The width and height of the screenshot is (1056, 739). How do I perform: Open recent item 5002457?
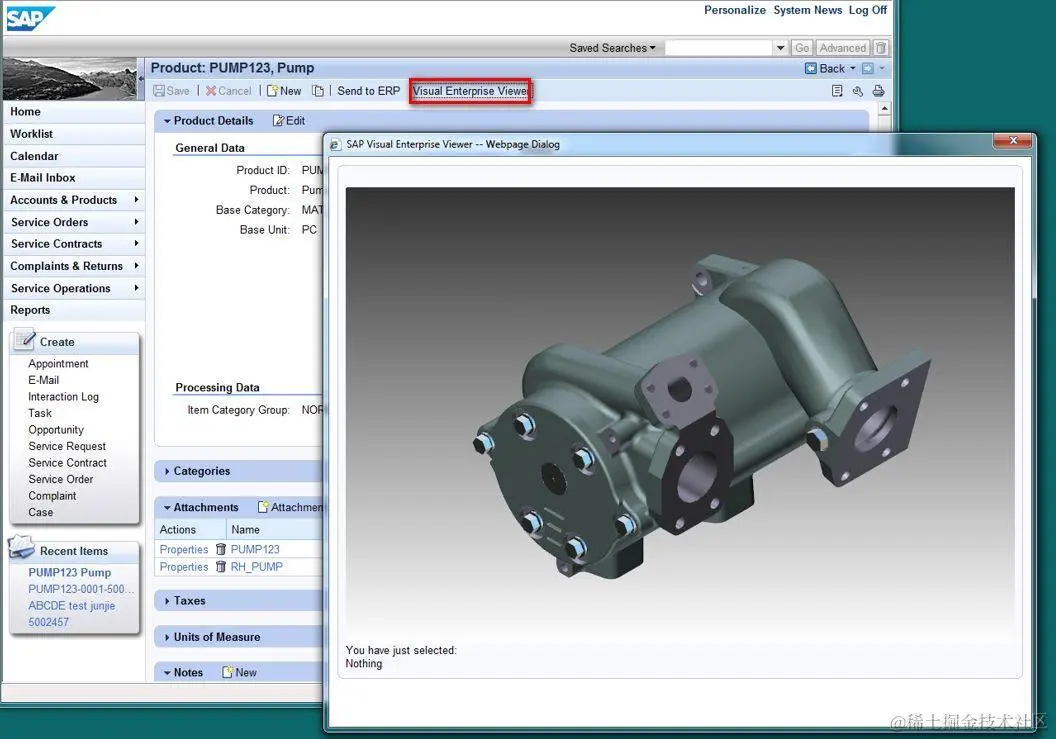(x=48, y=622)
